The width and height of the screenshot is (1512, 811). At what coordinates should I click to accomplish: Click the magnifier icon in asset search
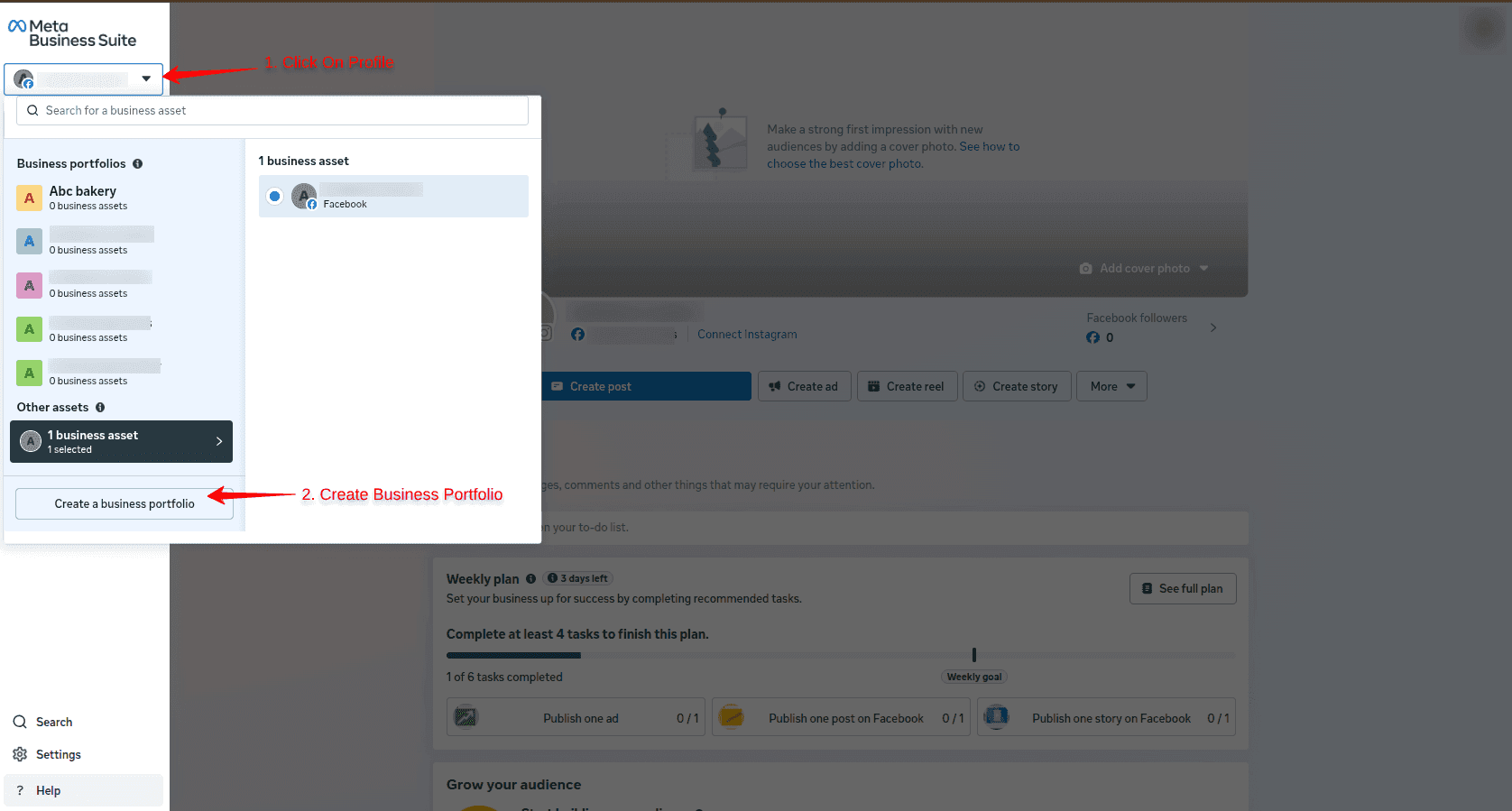32,110
